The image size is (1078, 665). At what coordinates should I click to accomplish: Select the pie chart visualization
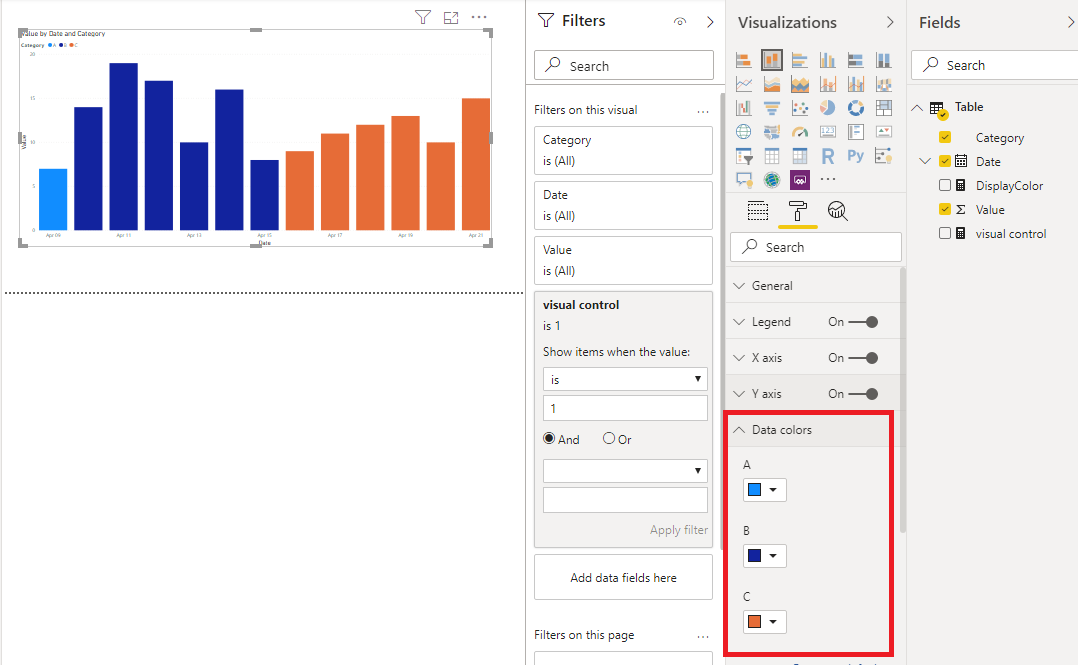click(828, 108)
